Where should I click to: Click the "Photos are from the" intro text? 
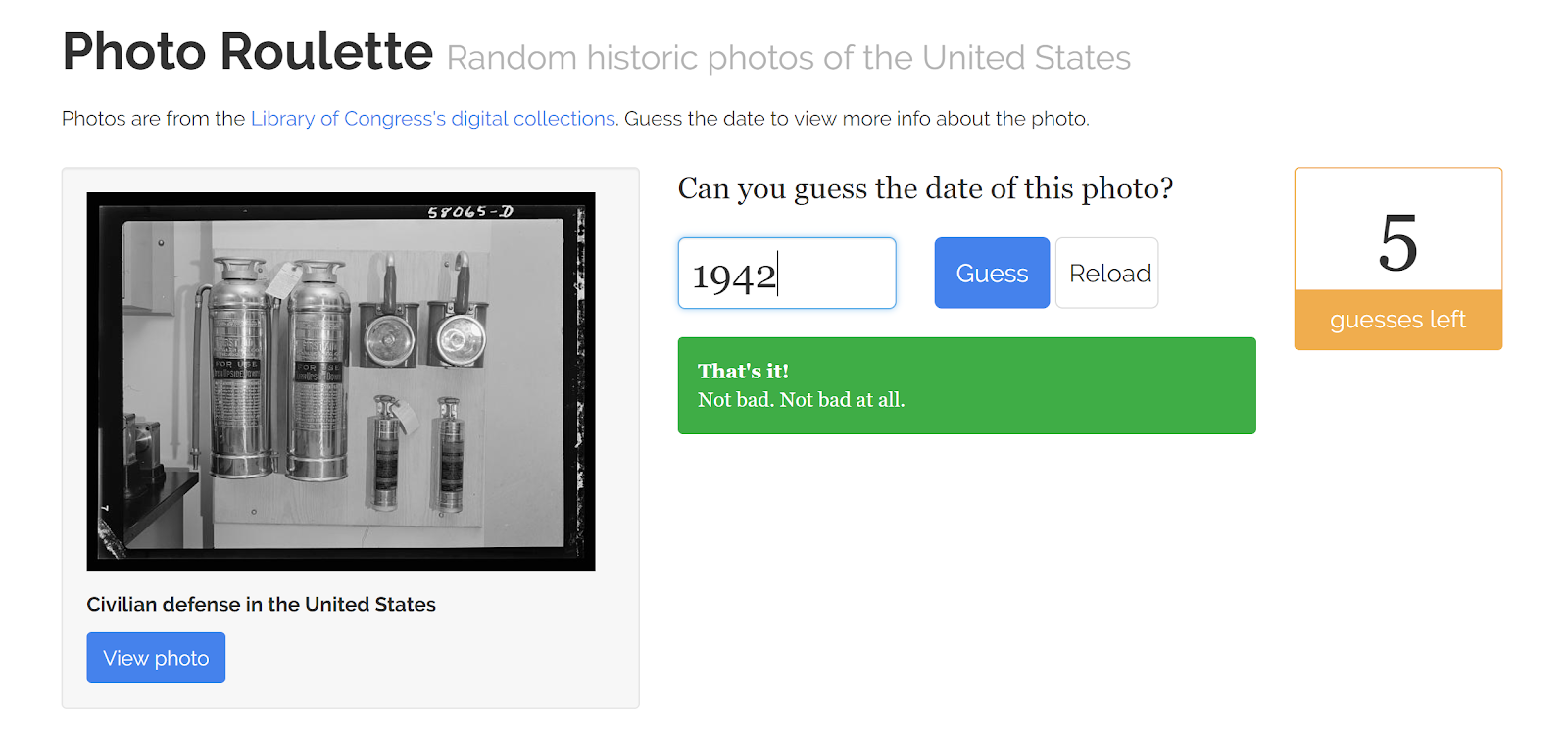point(153,119)
